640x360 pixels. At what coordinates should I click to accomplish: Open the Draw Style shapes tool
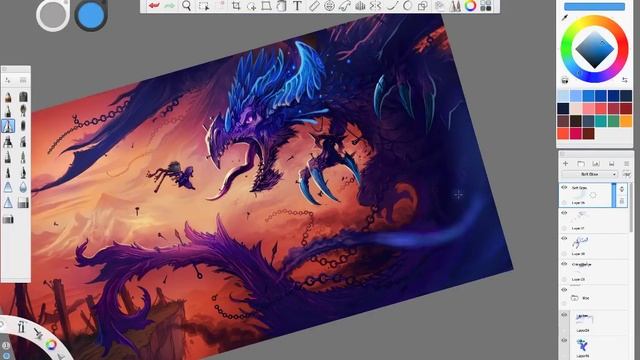pyautogui.click(x=422, y=6)
